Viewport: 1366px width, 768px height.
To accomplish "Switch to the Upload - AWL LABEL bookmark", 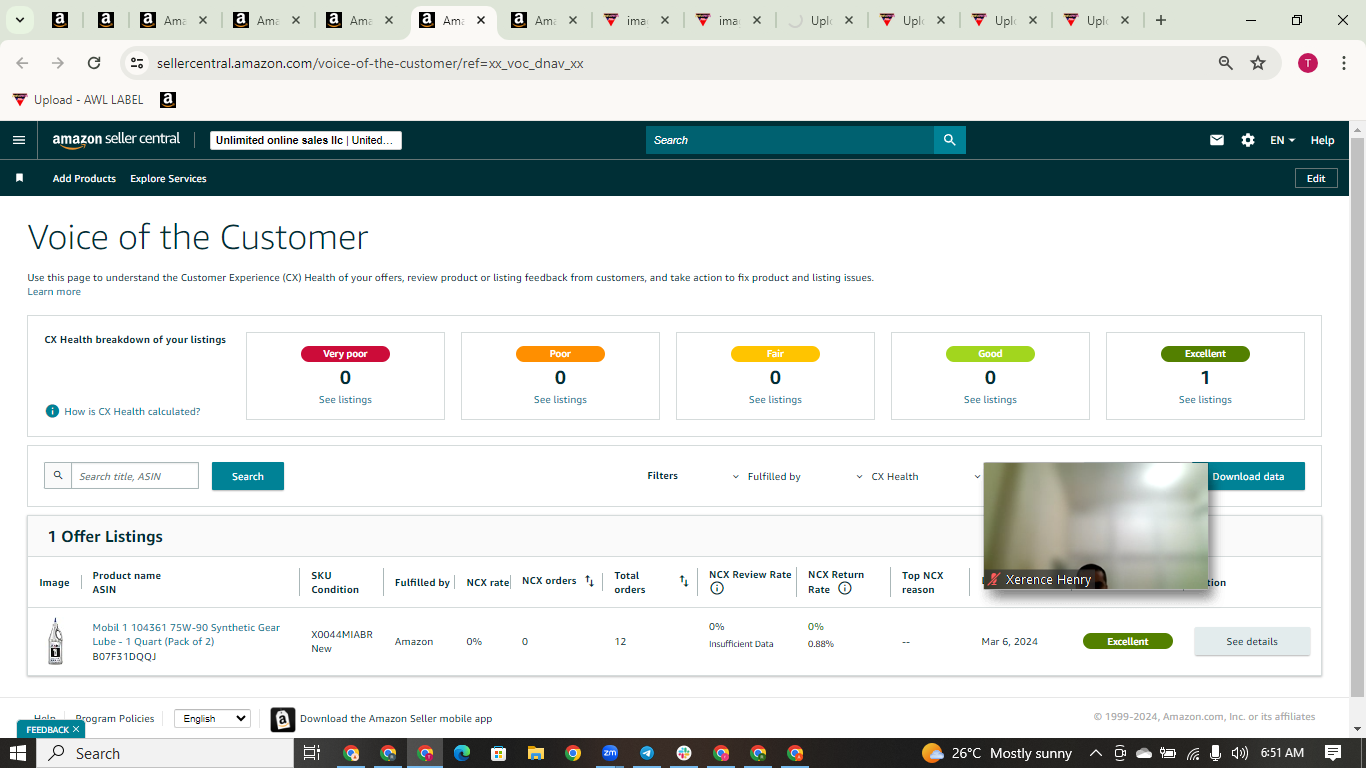I will (x=78, y=100).
